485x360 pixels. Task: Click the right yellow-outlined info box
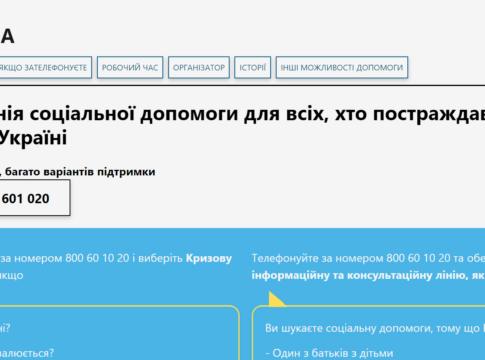point(368,333)
